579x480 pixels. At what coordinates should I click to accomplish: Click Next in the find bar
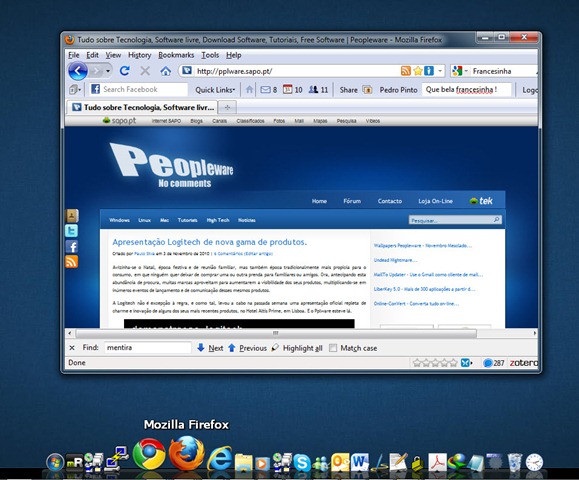point(210,348)
